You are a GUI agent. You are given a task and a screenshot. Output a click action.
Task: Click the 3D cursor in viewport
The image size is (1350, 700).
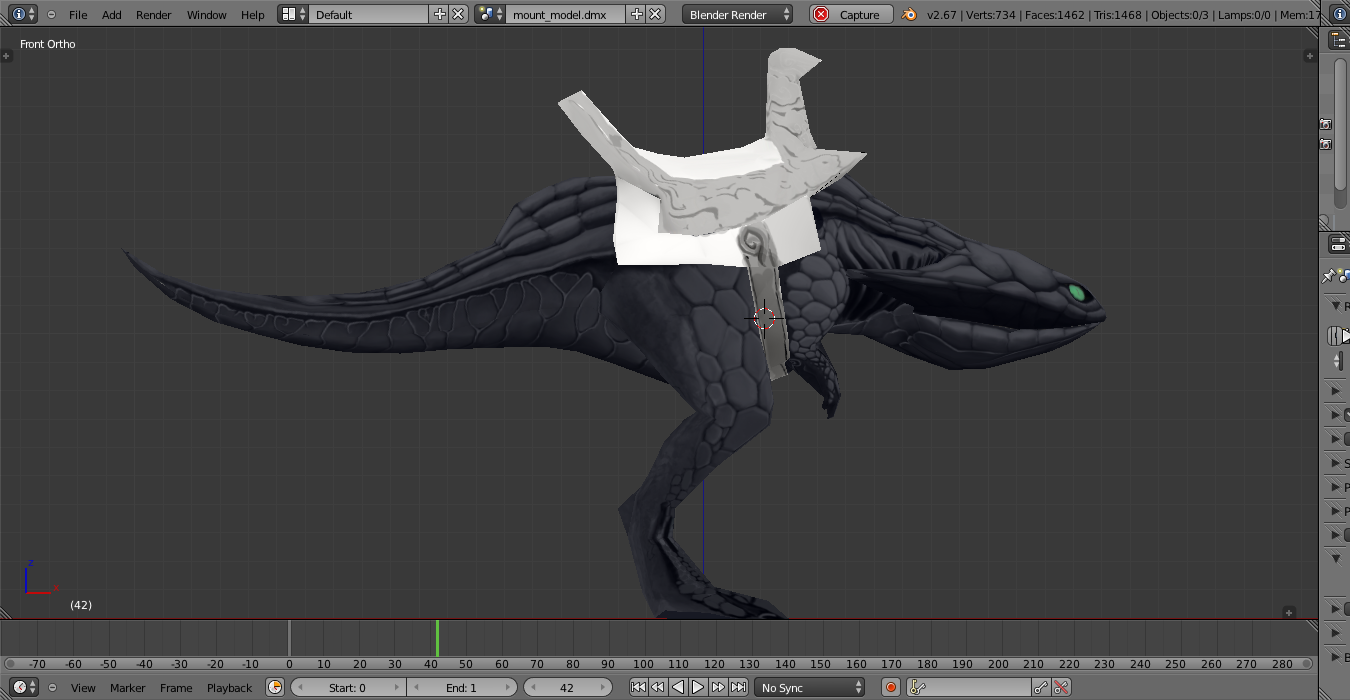(x=764, y=319)
